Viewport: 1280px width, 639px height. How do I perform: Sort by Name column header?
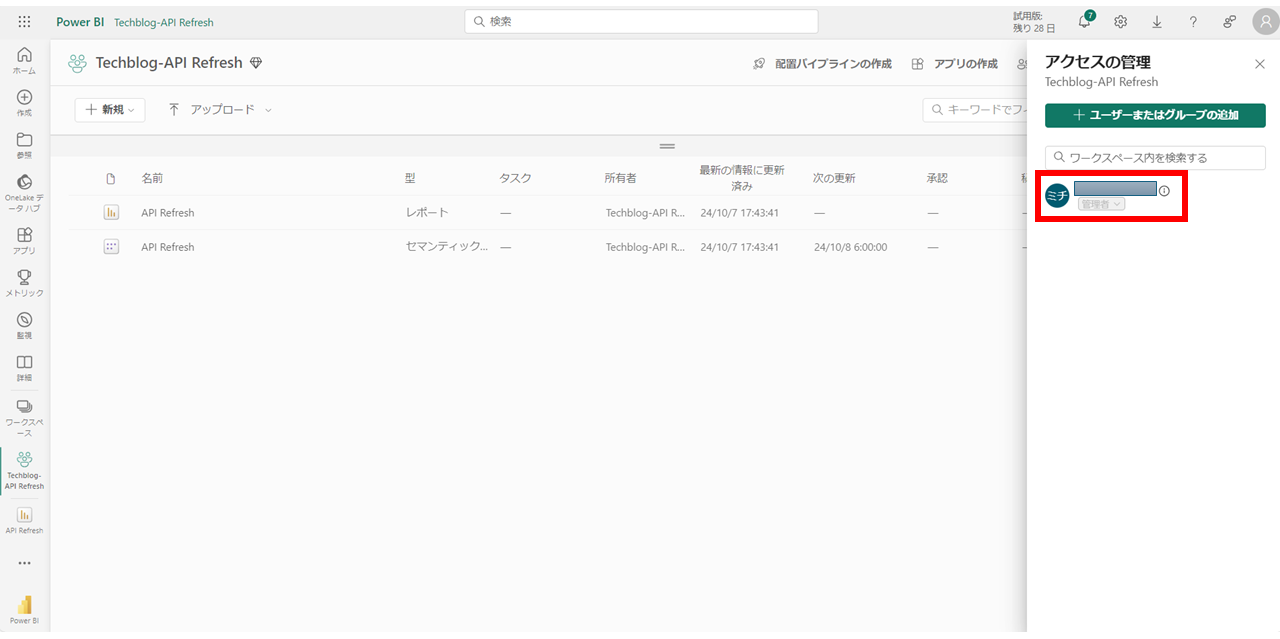click(152, 178)
